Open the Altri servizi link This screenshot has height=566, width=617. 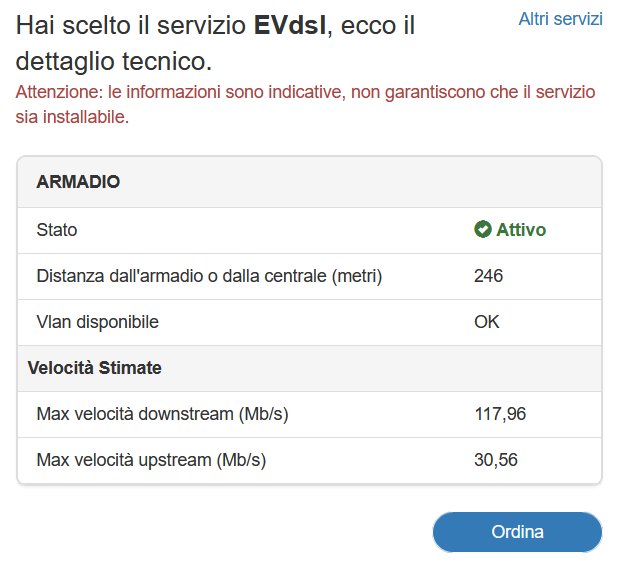[x=560, y=19]
